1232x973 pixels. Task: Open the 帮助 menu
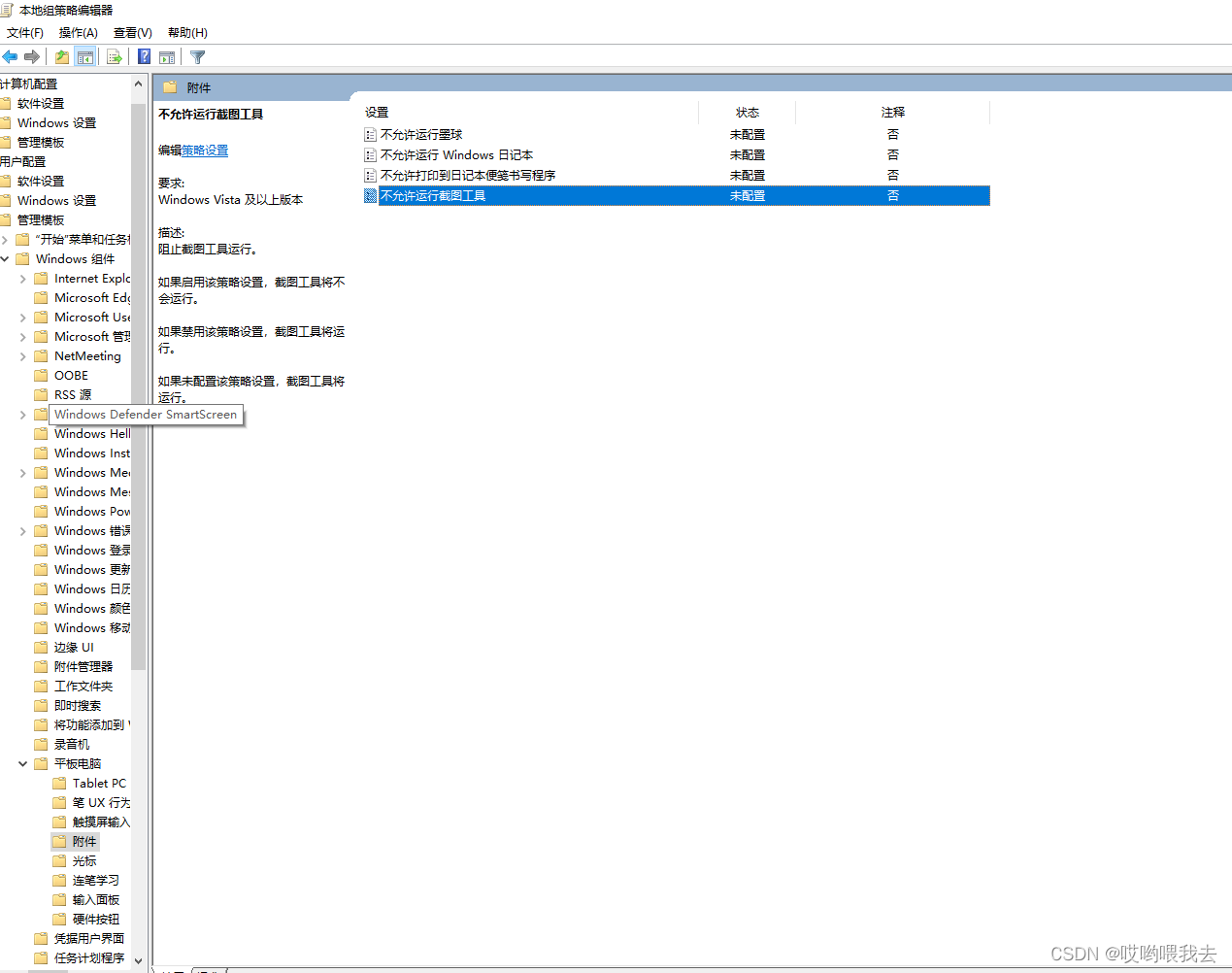tap(185, 32)
